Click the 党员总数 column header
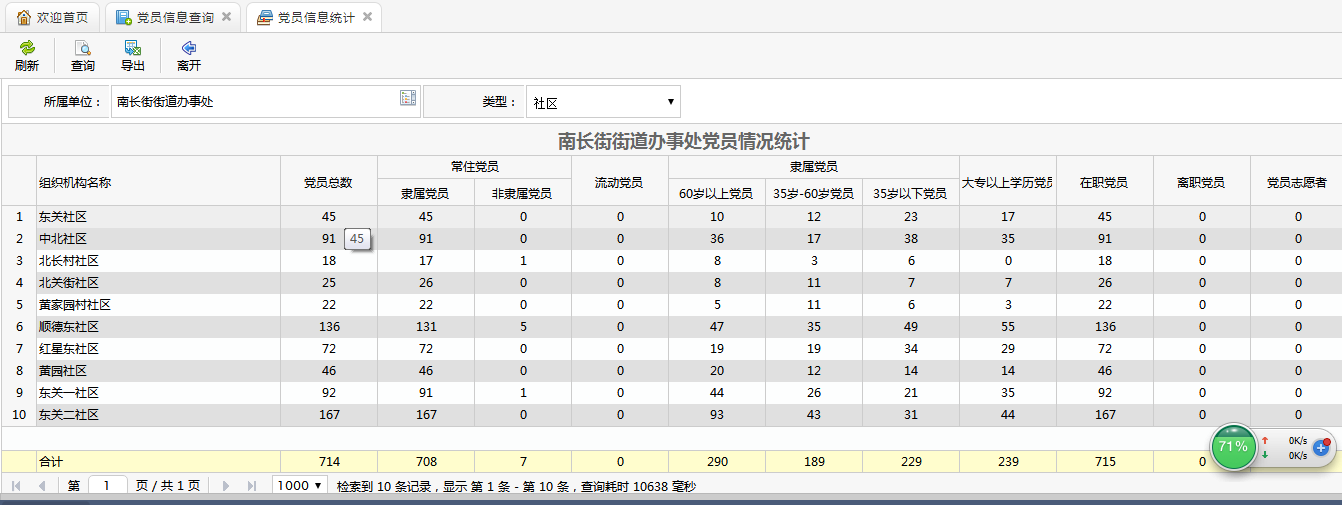 pos(328,182)
